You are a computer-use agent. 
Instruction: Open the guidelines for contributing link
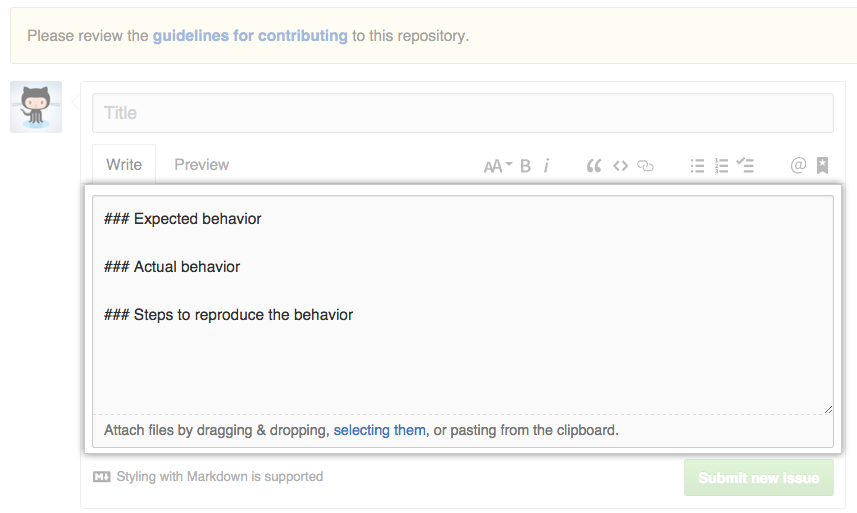pyautogui.click(x=250, y=36)
